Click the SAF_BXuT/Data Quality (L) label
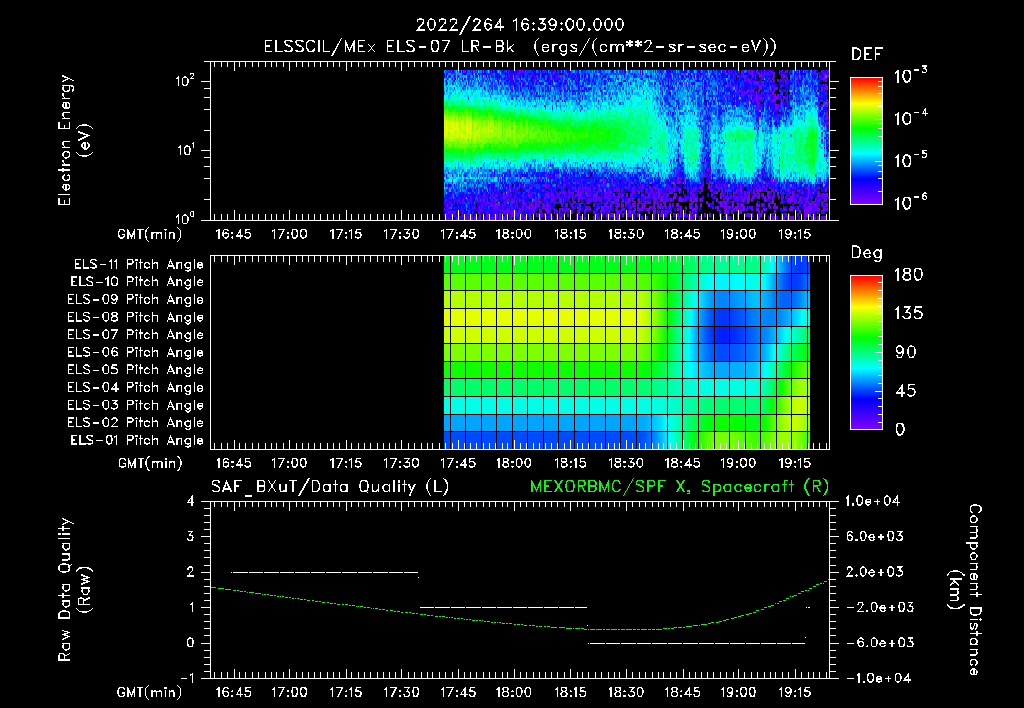This screenshot has width=1024, height=708. (330, 487)
